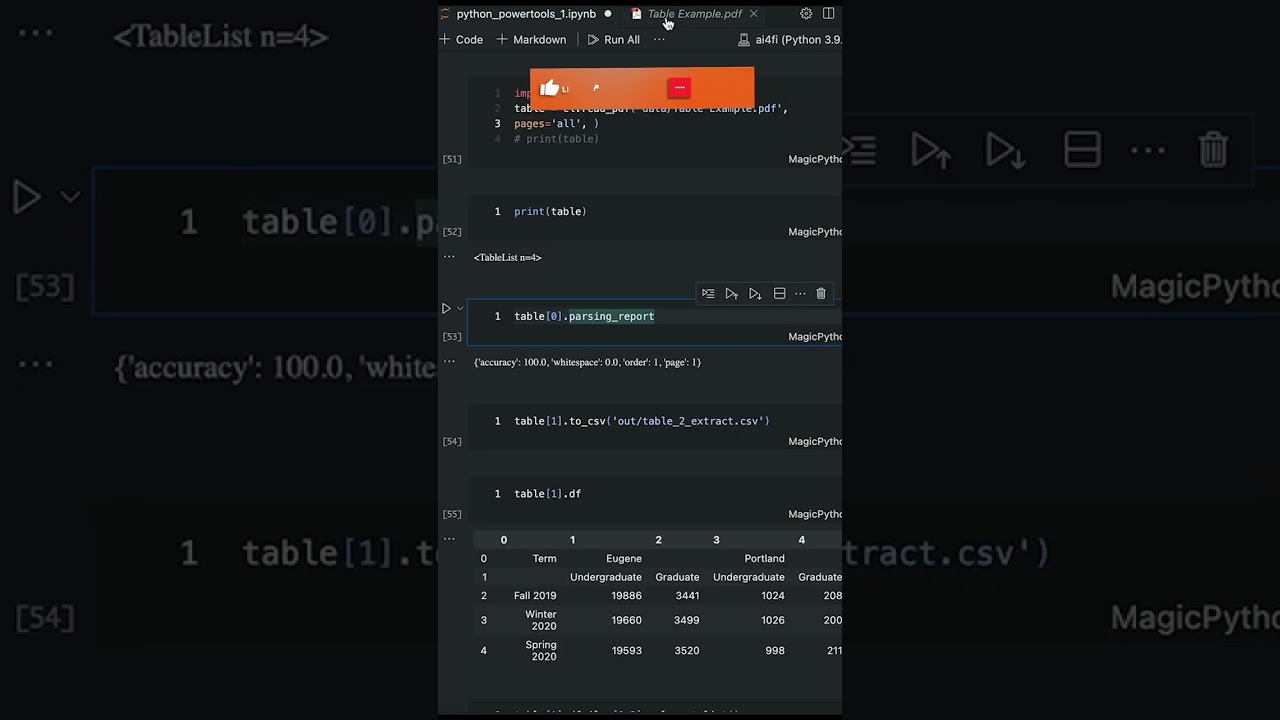1280x720 pixels.
Task: Change MagicPython language of cell 55
Action: [814, 514]
